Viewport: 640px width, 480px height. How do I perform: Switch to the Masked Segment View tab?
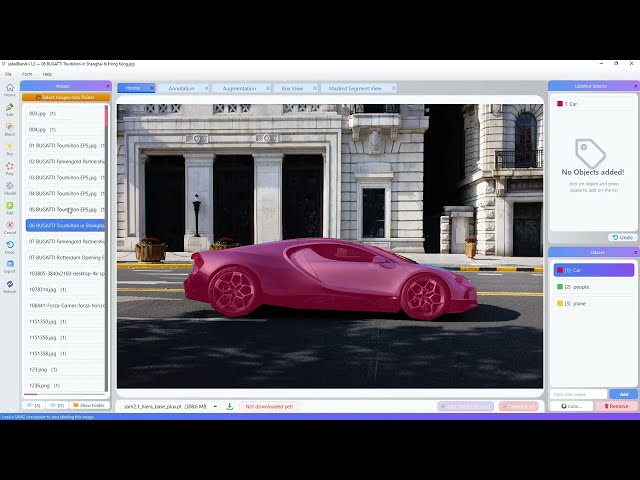(355, 88)
